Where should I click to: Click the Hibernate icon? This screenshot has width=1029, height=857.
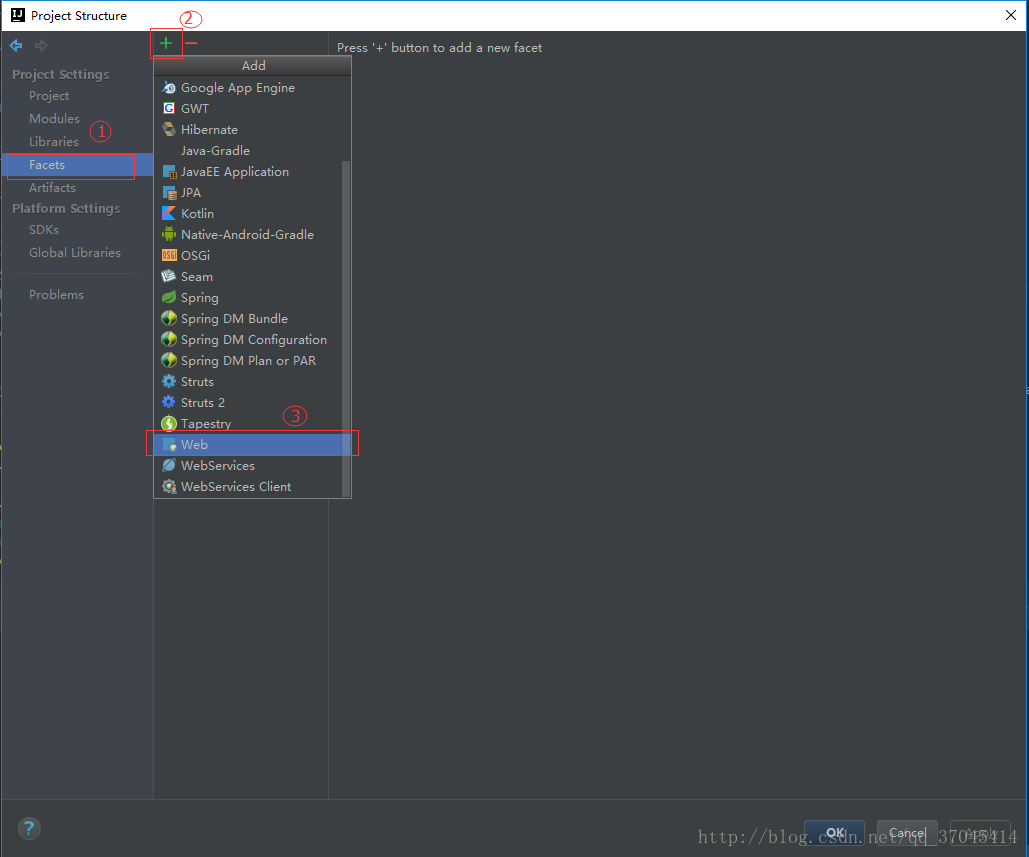coord(169,129)
